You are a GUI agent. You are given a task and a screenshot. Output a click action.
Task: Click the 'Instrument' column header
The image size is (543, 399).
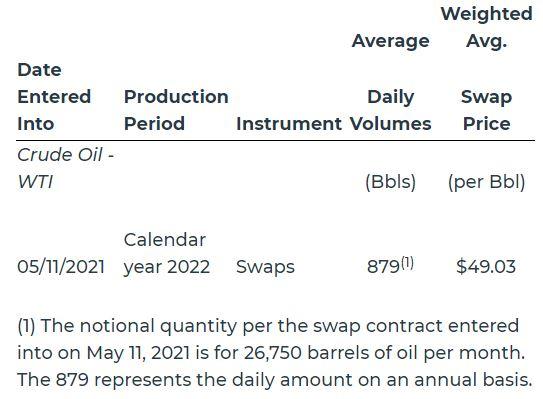(x=289, y=124)
